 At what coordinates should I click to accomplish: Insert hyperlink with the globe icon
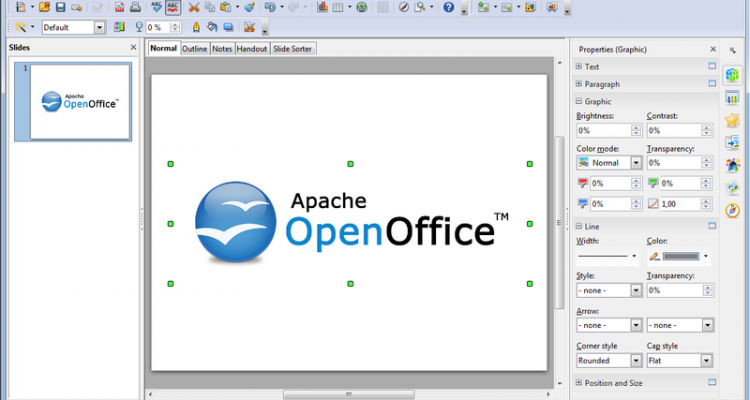click(362, 7)
